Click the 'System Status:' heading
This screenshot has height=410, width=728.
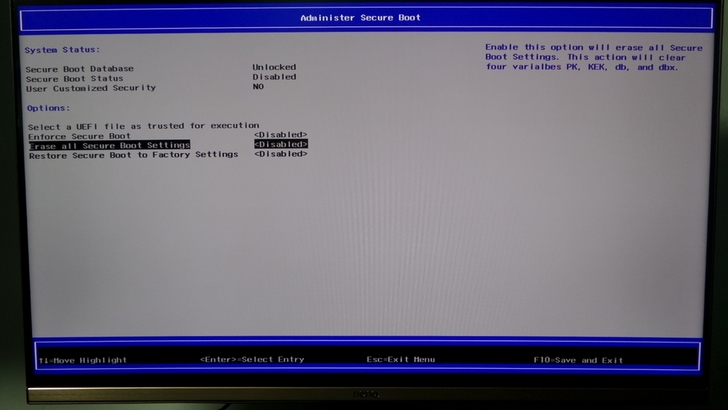[x=62, y=50]
